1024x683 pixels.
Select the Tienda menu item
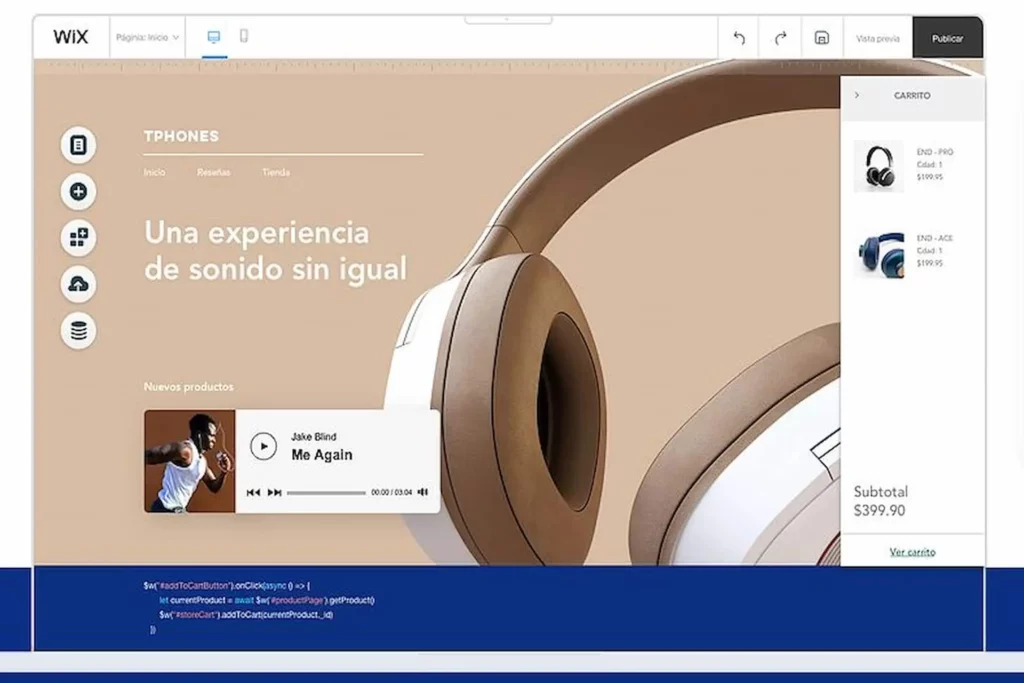point(276,172)
